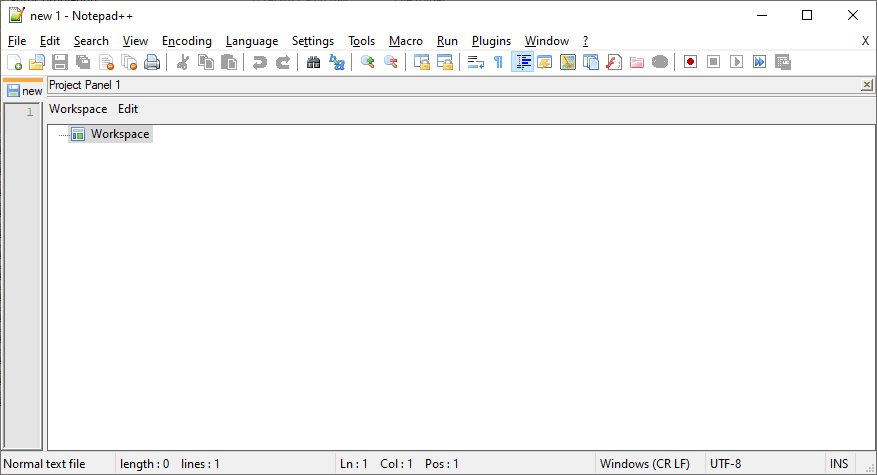The height and width of the screenshot is (475, 877).
Task: Open the Function List panel icon
Action: click(614, 62)
